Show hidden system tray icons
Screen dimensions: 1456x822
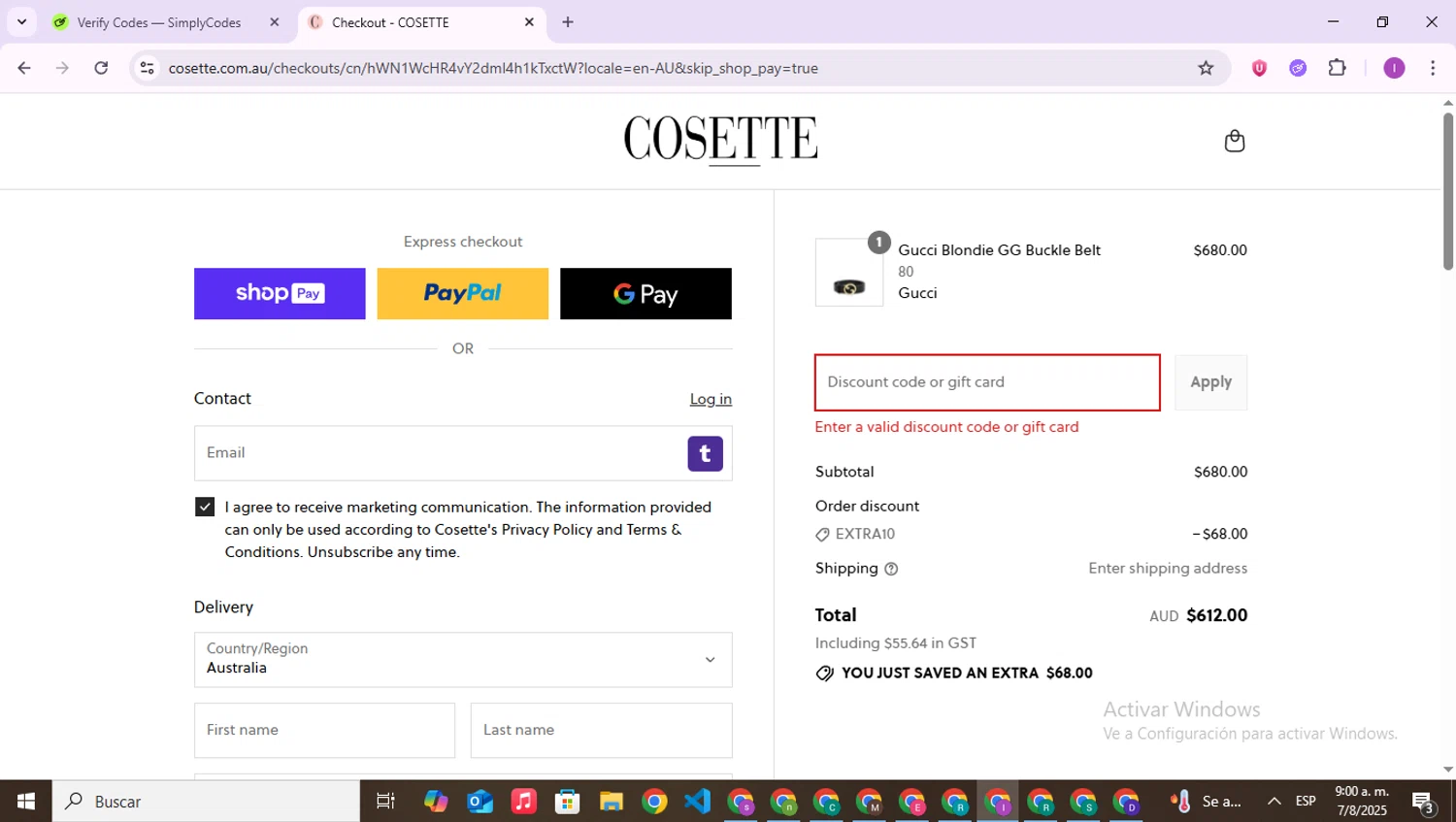(x=1274, y=802)
